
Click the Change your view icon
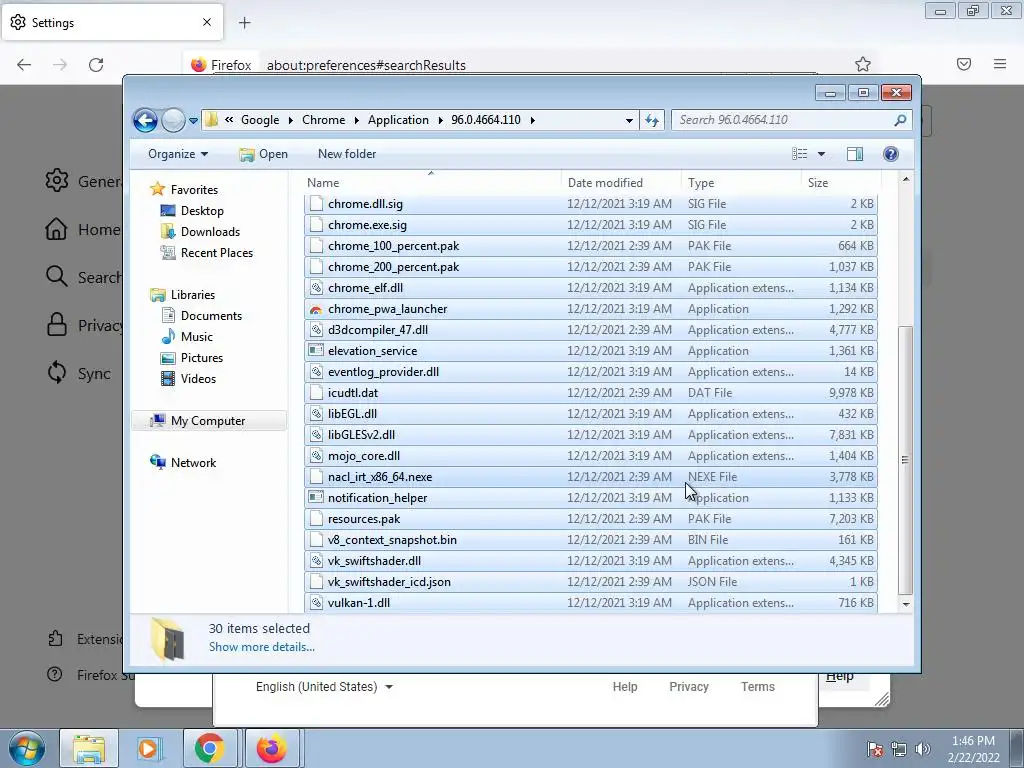pos(800,153)
